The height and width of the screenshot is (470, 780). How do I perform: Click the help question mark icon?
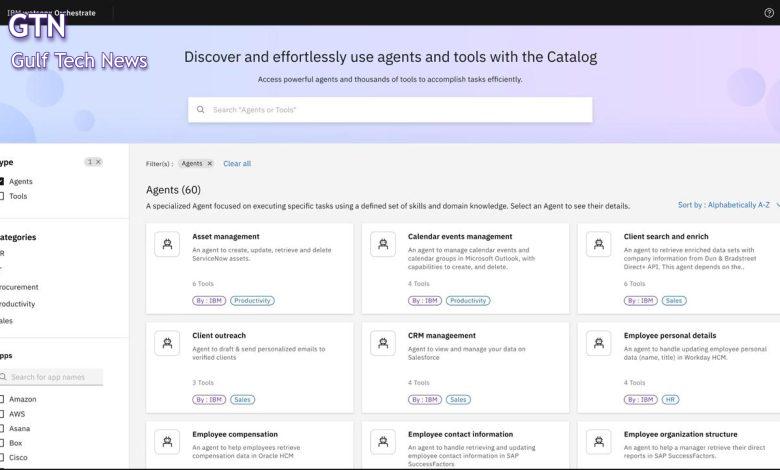pyautogui.click(x=768, y=13)
